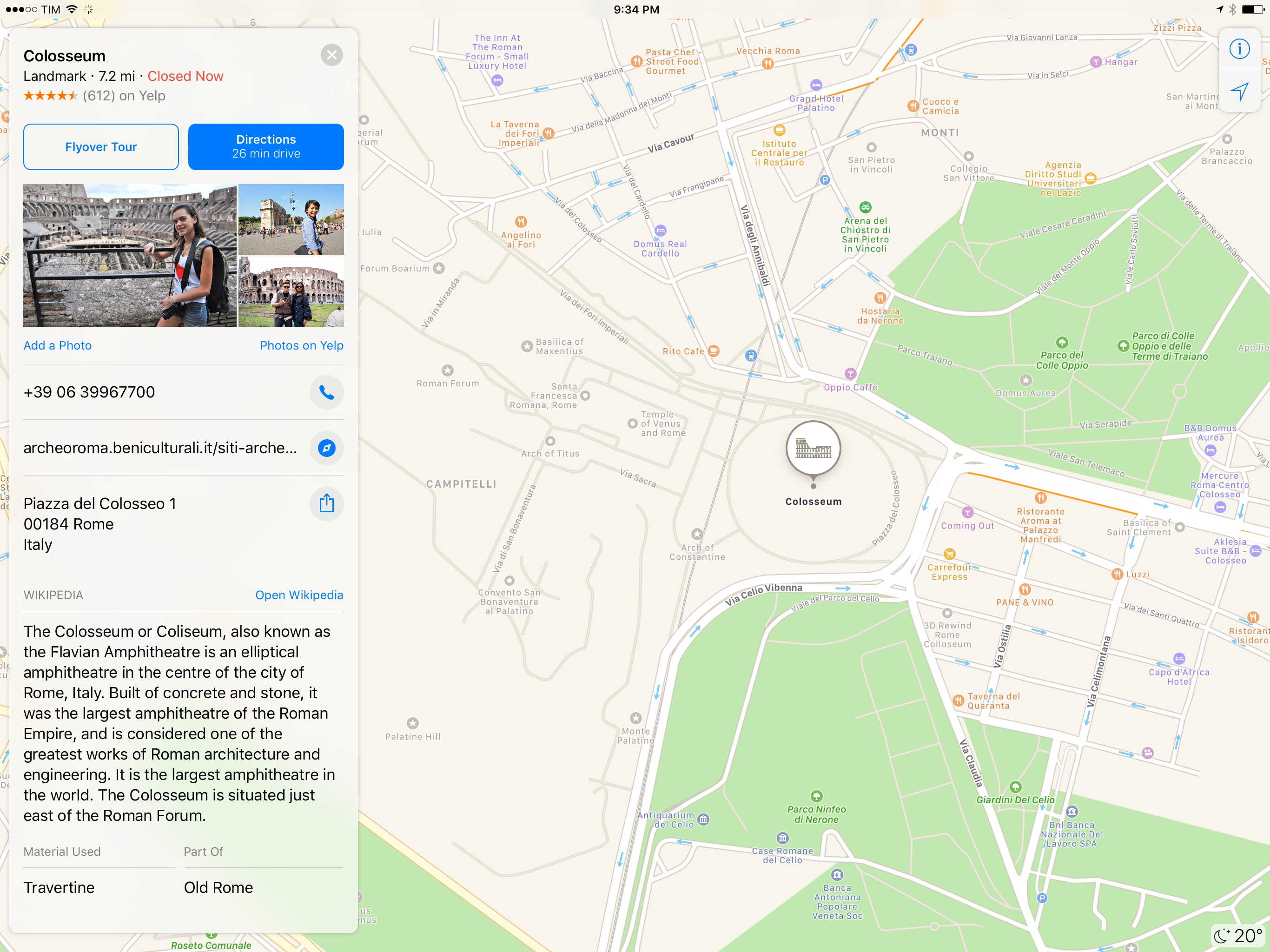Close the Colosseum place card

pos(331,55)
